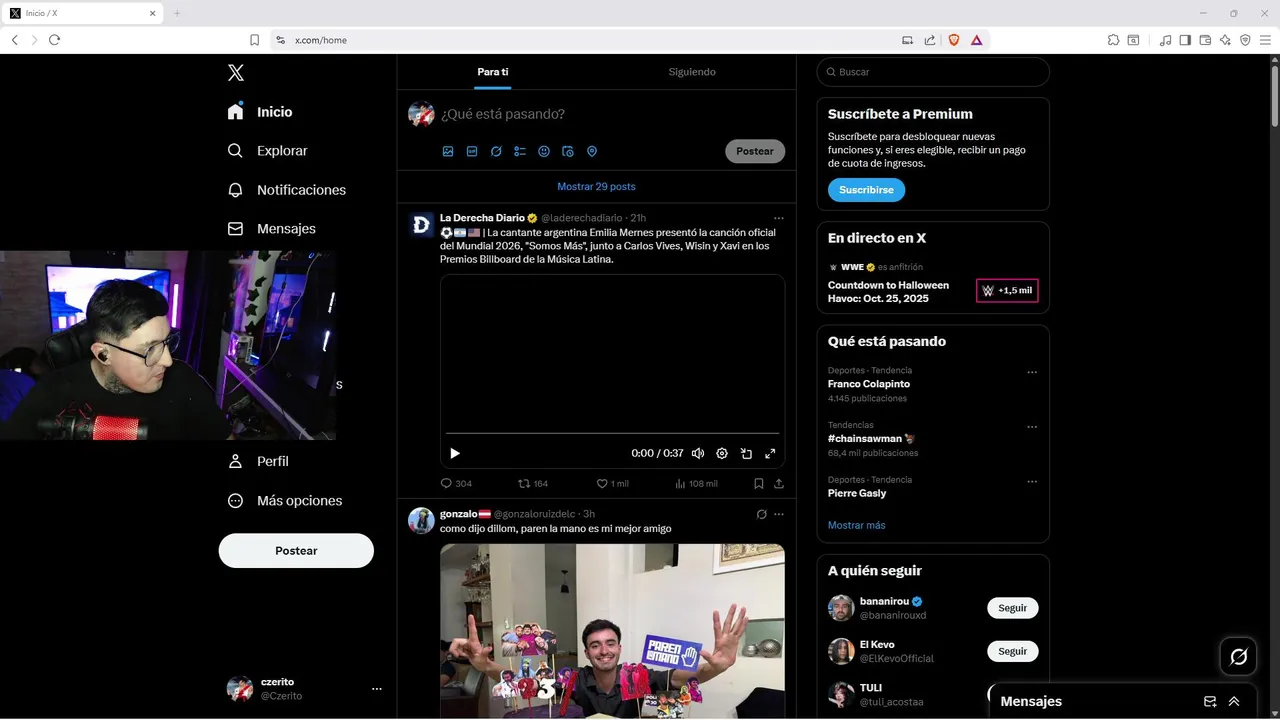Share page icon in address bar
The image size is (1280, 720).
(930, 40)
